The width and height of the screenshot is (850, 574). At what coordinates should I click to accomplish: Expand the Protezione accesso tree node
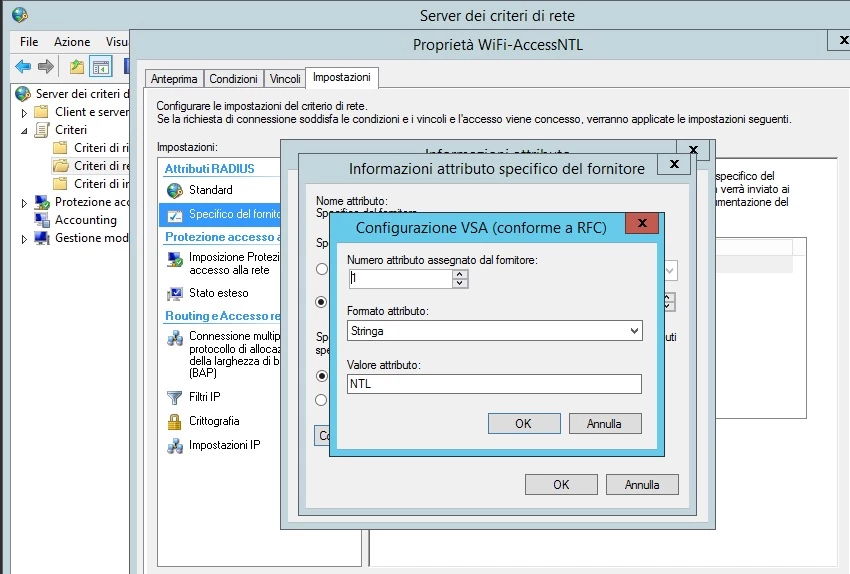click(x=24, y=203)
